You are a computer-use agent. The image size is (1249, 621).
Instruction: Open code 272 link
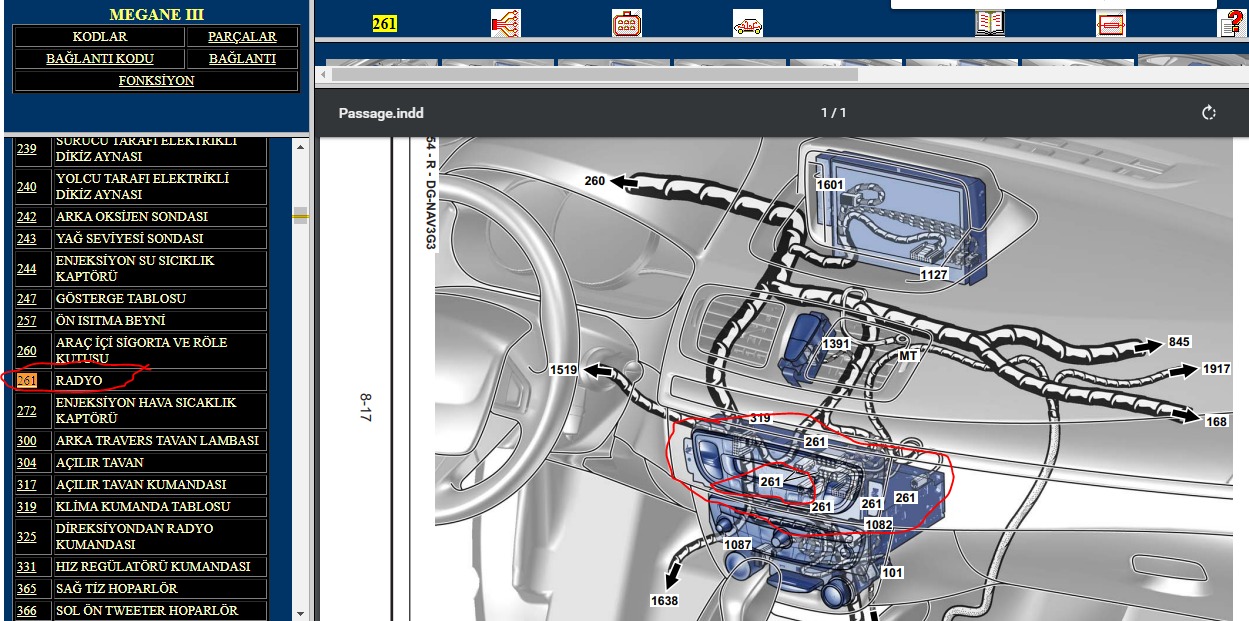coord(27,411)
